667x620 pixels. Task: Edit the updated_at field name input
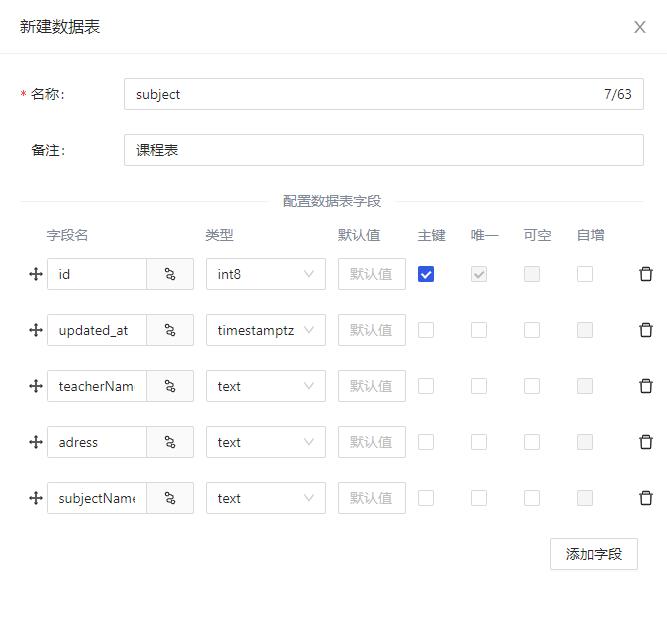pos(97,330)
